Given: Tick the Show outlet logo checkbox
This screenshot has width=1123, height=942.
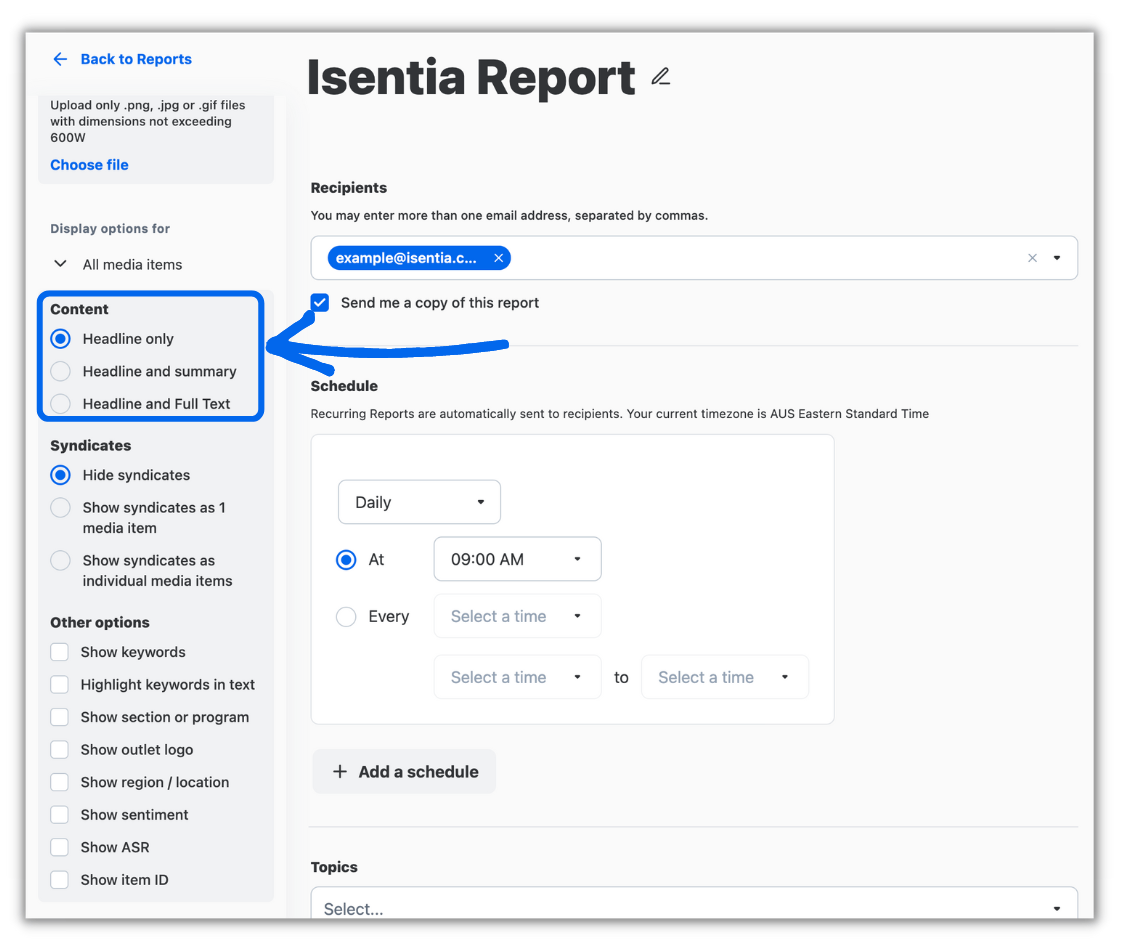Looking at the screenshot, I should click(59, 749).
